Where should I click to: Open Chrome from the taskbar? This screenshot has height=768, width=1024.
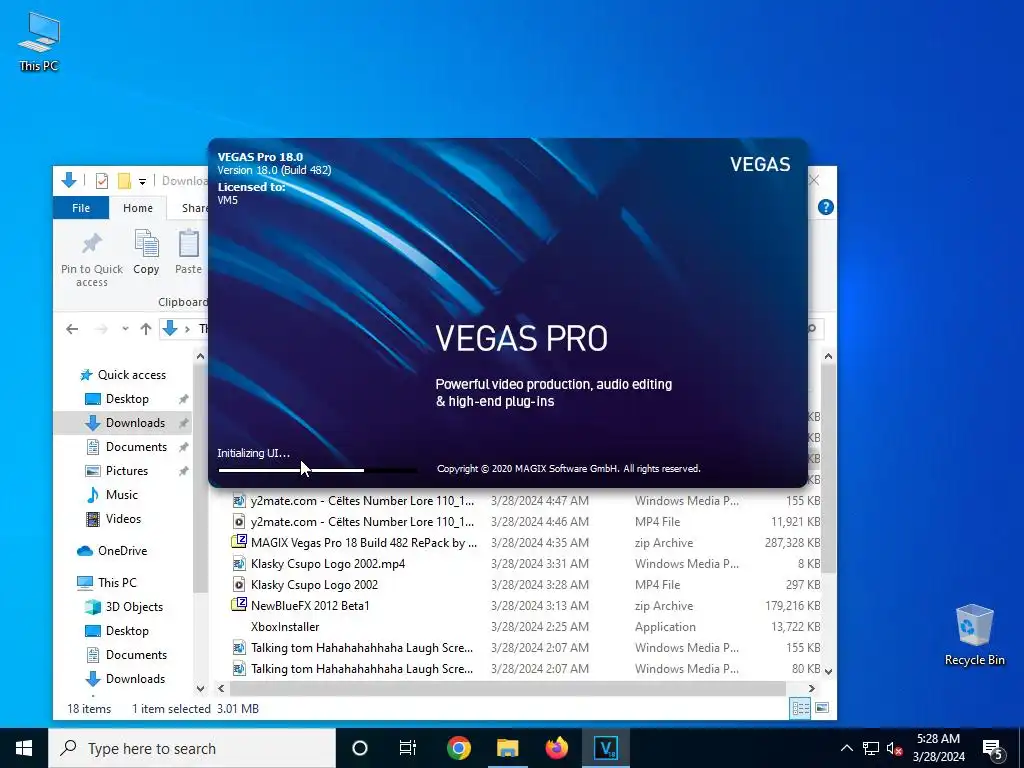click(x=458, y=748)
